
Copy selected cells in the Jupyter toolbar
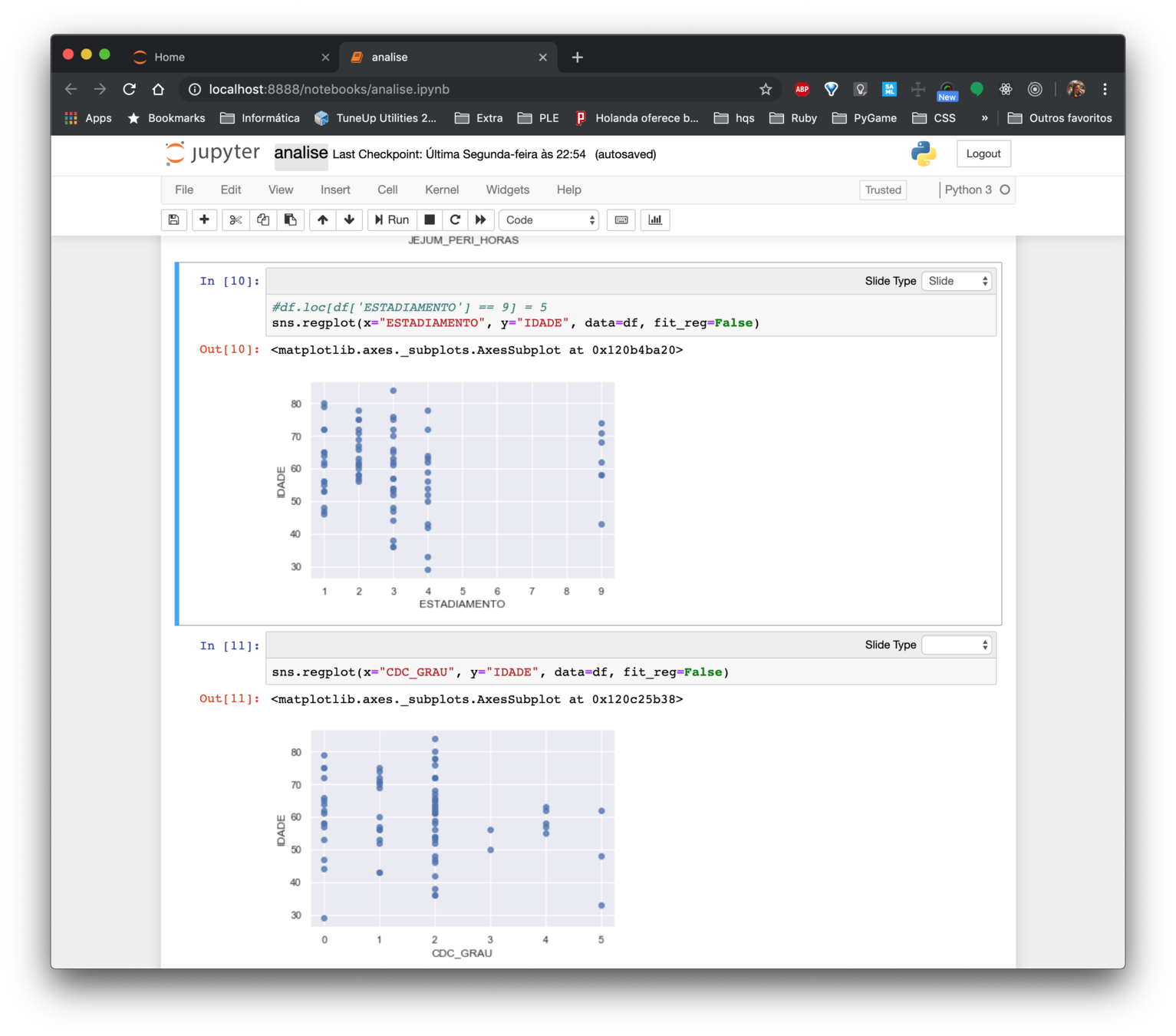[263, 220]
